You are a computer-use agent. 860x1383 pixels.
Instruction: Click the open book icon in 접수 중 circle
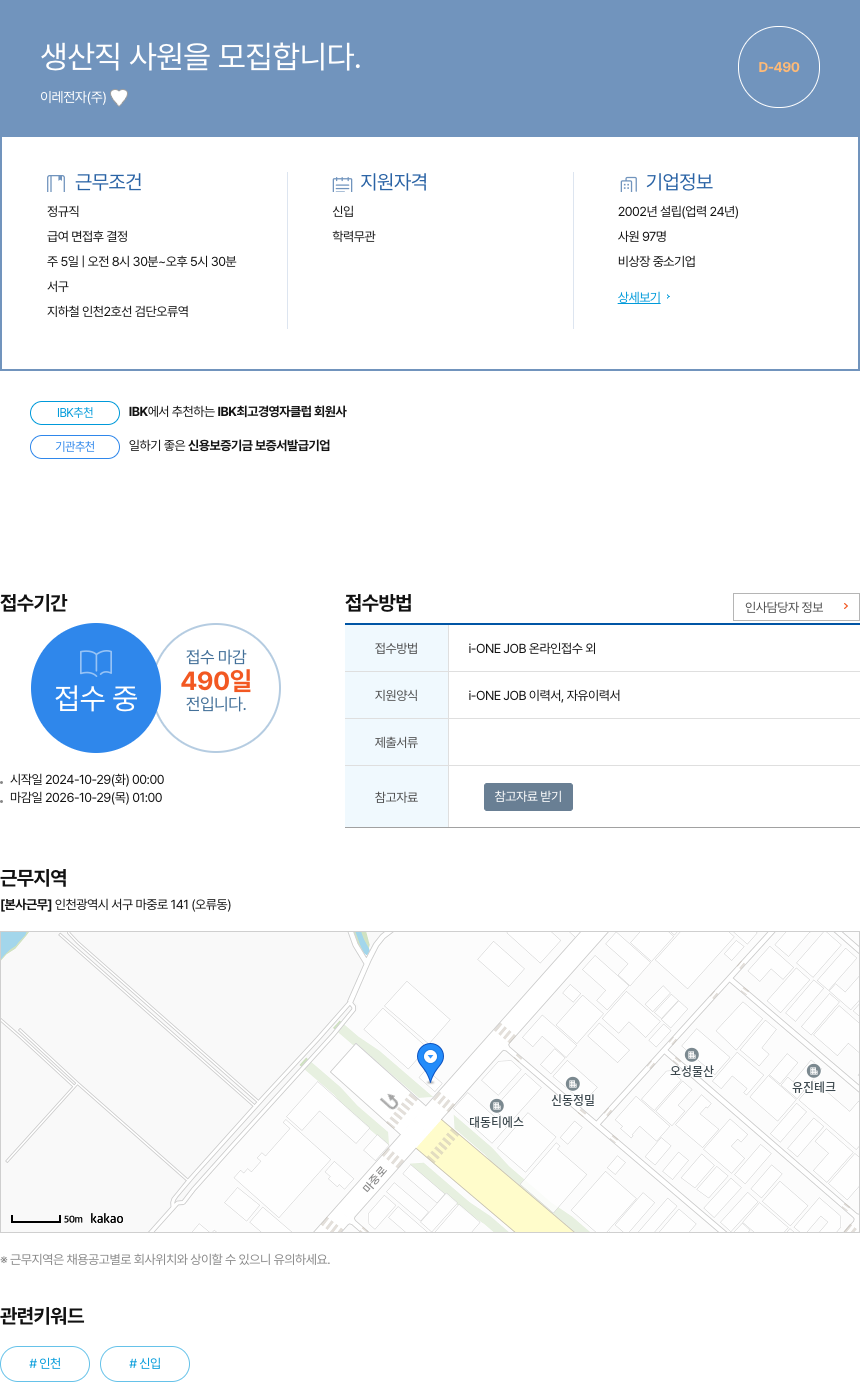tap(96, 662)
